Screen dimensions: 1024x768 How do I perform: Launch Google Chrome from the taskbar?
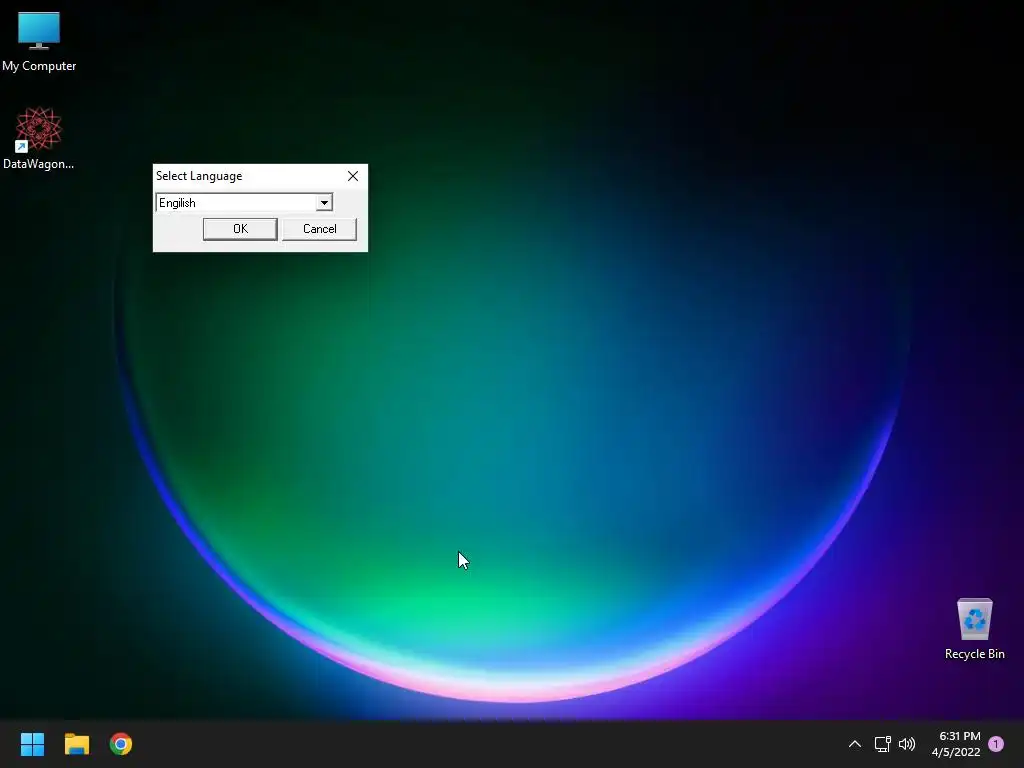tap(121, 744)
